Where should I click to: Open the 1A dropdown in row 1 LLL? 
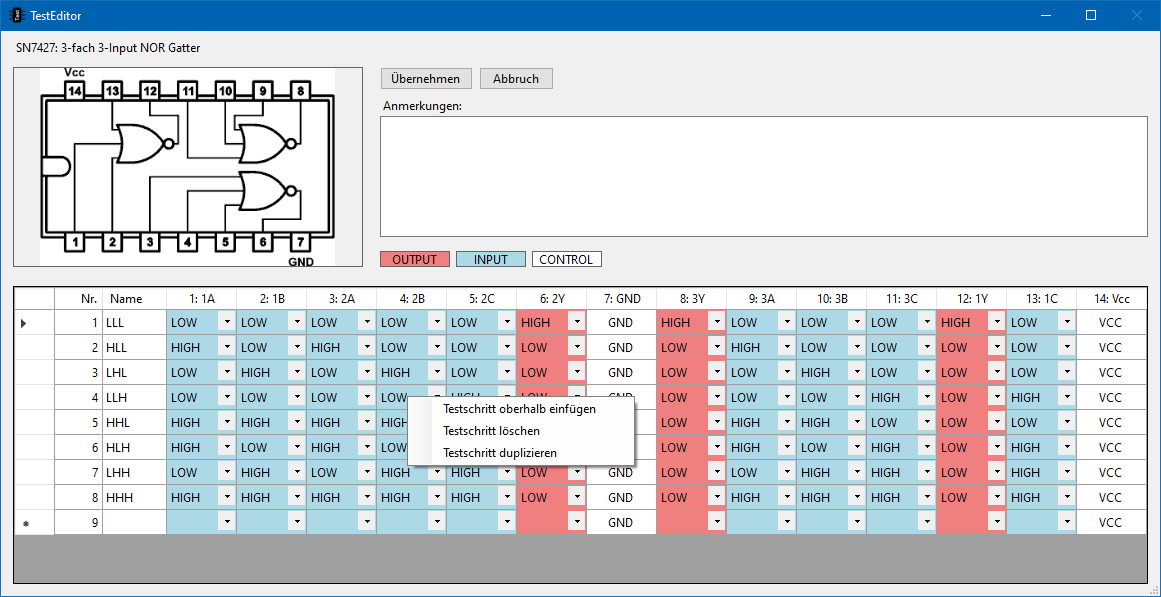(x=226, y=323)
